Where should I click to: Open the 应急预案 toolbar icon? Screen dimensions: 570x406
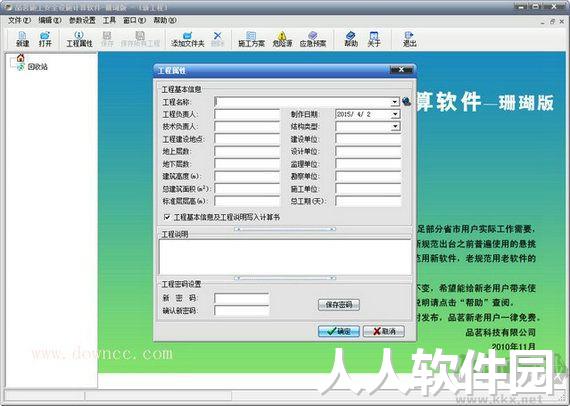(313, 39)
